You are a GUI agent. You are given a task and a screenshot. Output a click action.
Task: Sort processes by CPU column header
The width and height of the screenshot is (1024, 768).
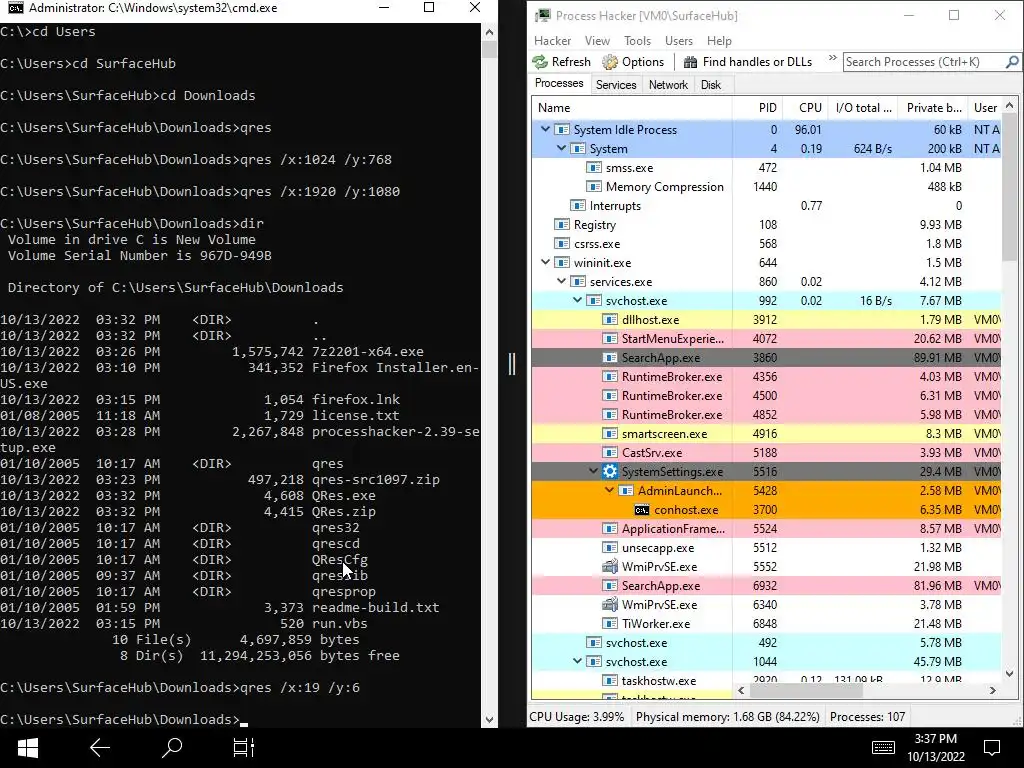point(805,108)
